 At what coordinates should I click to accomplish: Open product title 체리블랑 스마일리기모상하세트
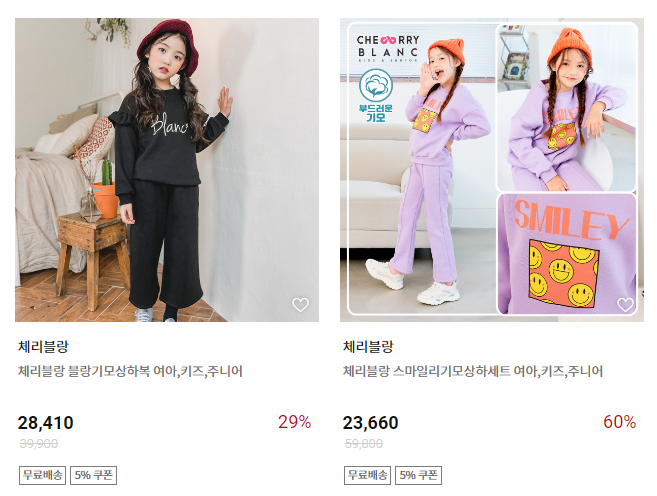[473, 371]
